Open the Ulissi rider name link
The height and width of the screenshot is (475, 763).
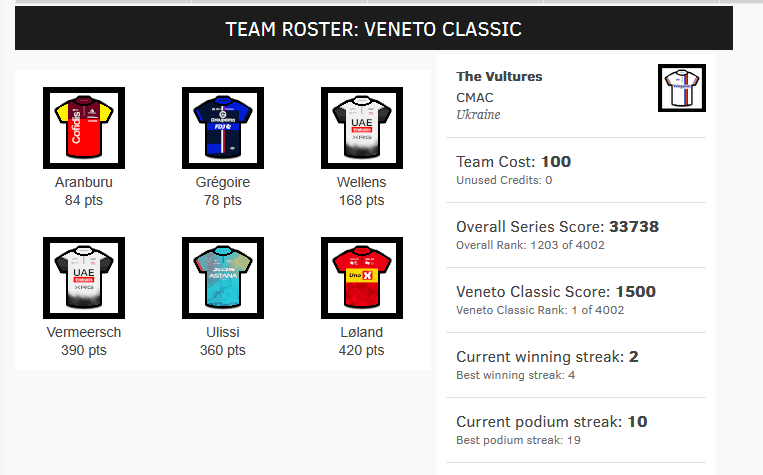223,332
